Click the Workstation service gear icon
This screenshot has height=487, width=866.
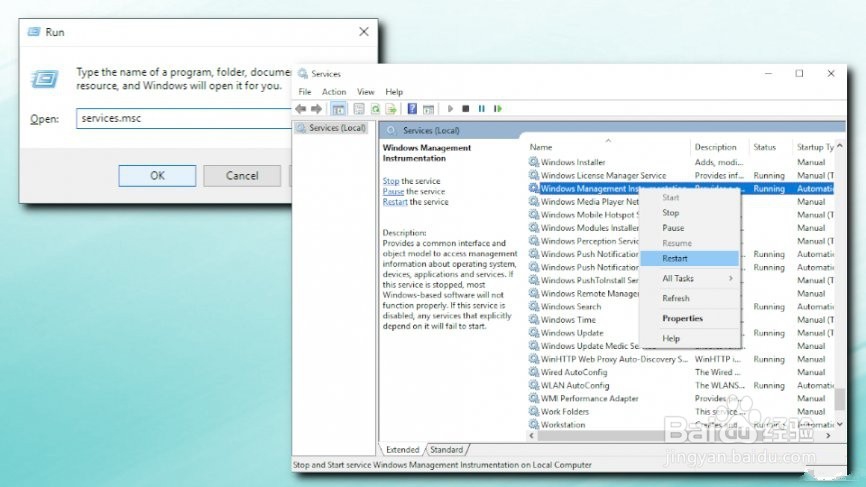click(x=534, y=425)
